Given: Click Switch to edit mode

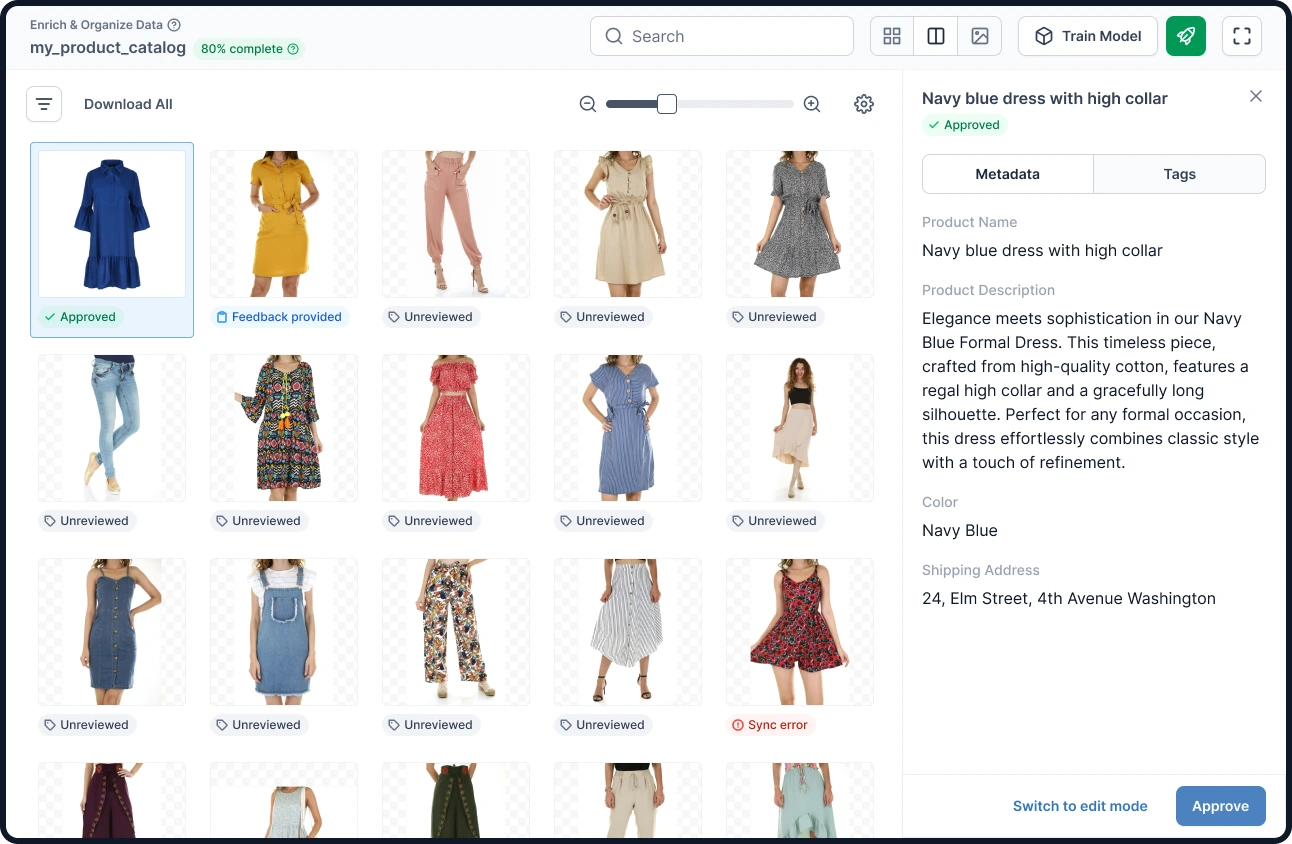Looking at the screenshot, I should [x=1080, y=806].
